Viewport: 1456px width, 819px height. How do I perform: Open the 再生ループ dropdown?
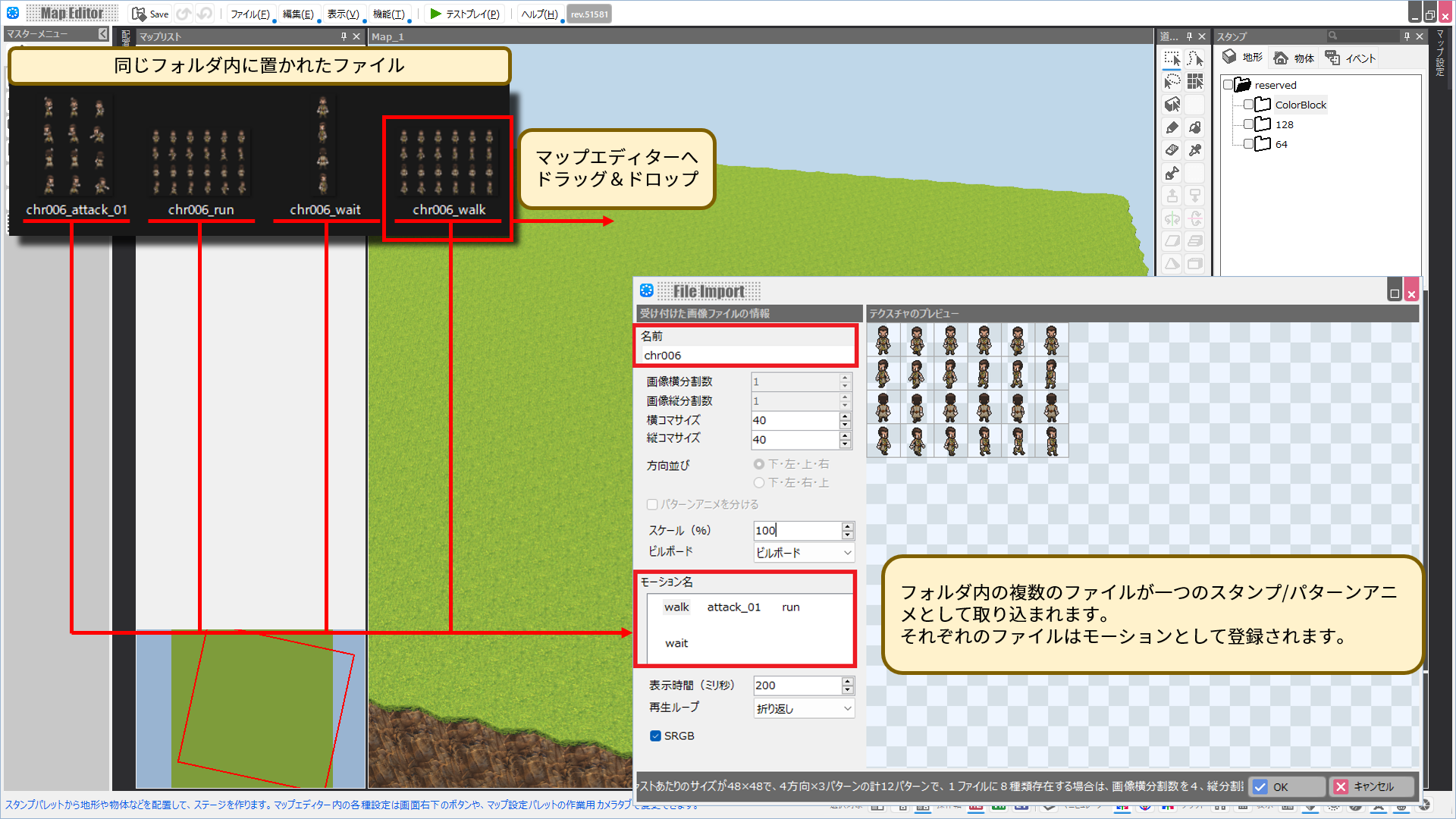(x=804, y=708)
